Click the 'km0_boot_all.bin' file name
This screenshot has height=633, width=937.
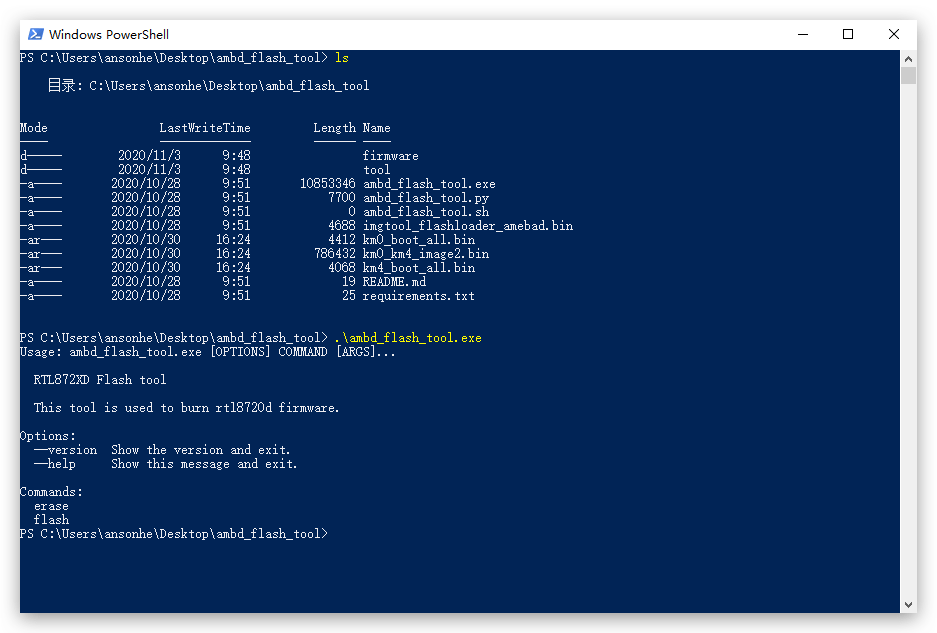[x=418, y=240]
